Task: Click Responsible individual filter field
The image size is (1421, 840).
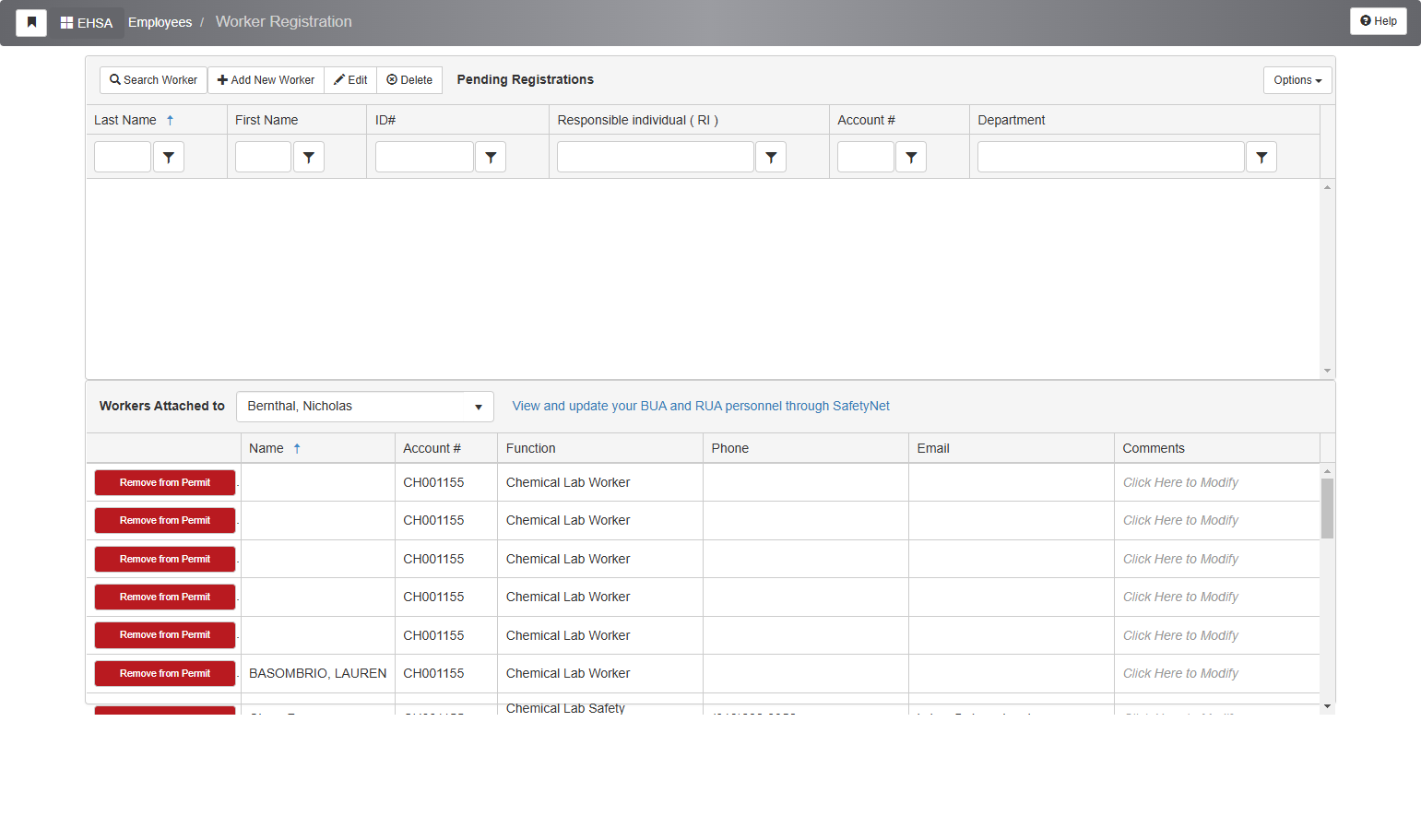Action: (656, 157)
